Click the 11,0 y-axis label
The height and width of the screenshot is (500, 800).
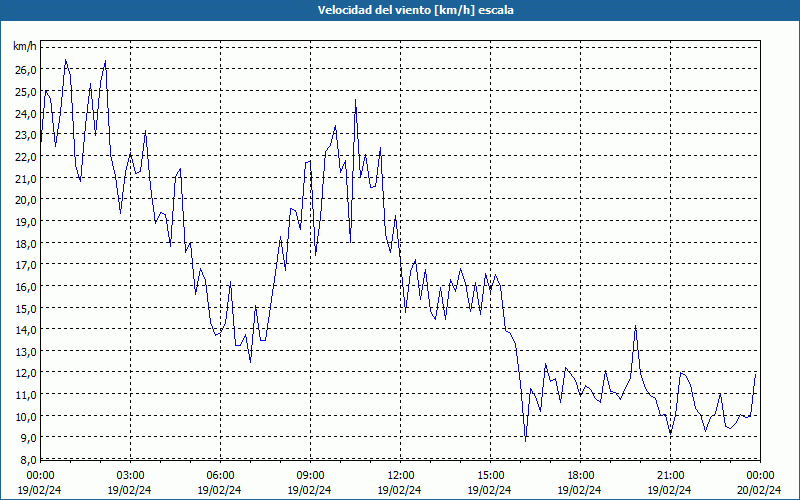26,395
